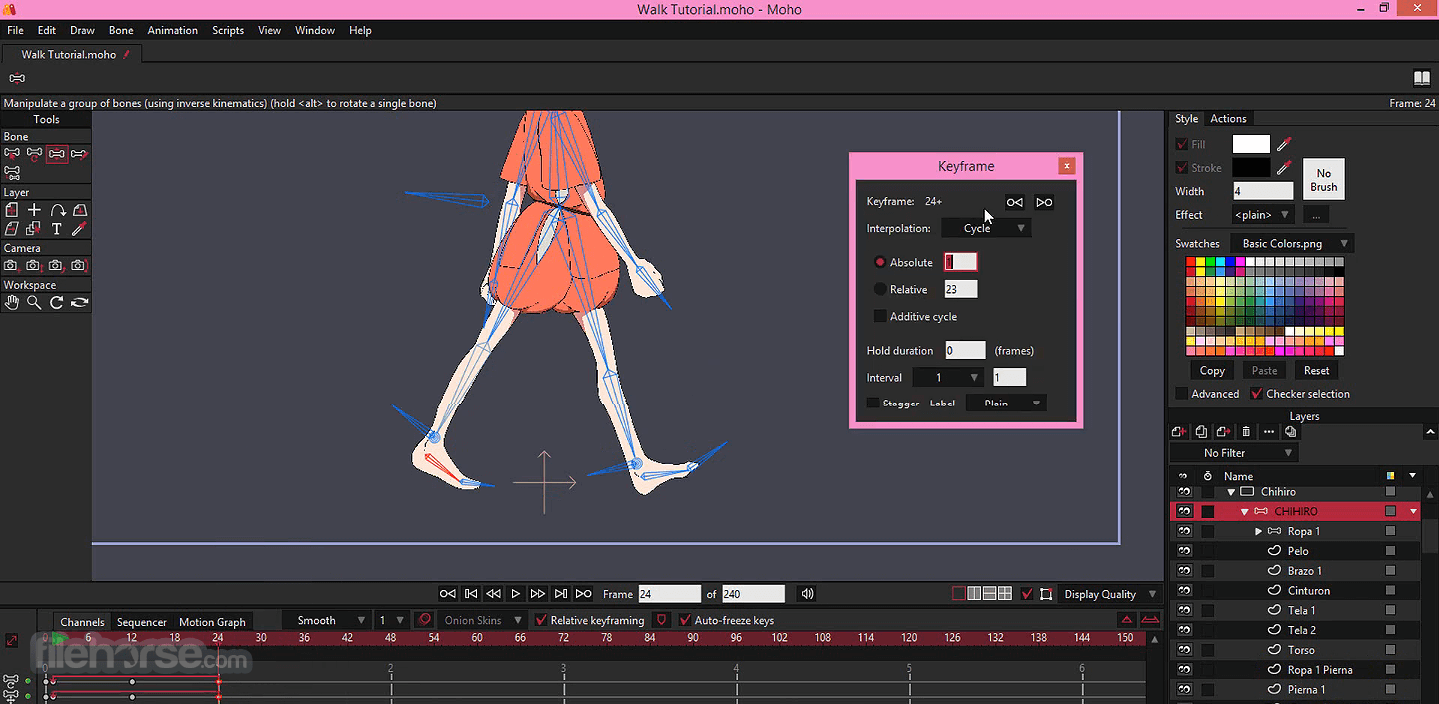
Task: Click the Reset button in Style panel
Action: coord(1316,370)
